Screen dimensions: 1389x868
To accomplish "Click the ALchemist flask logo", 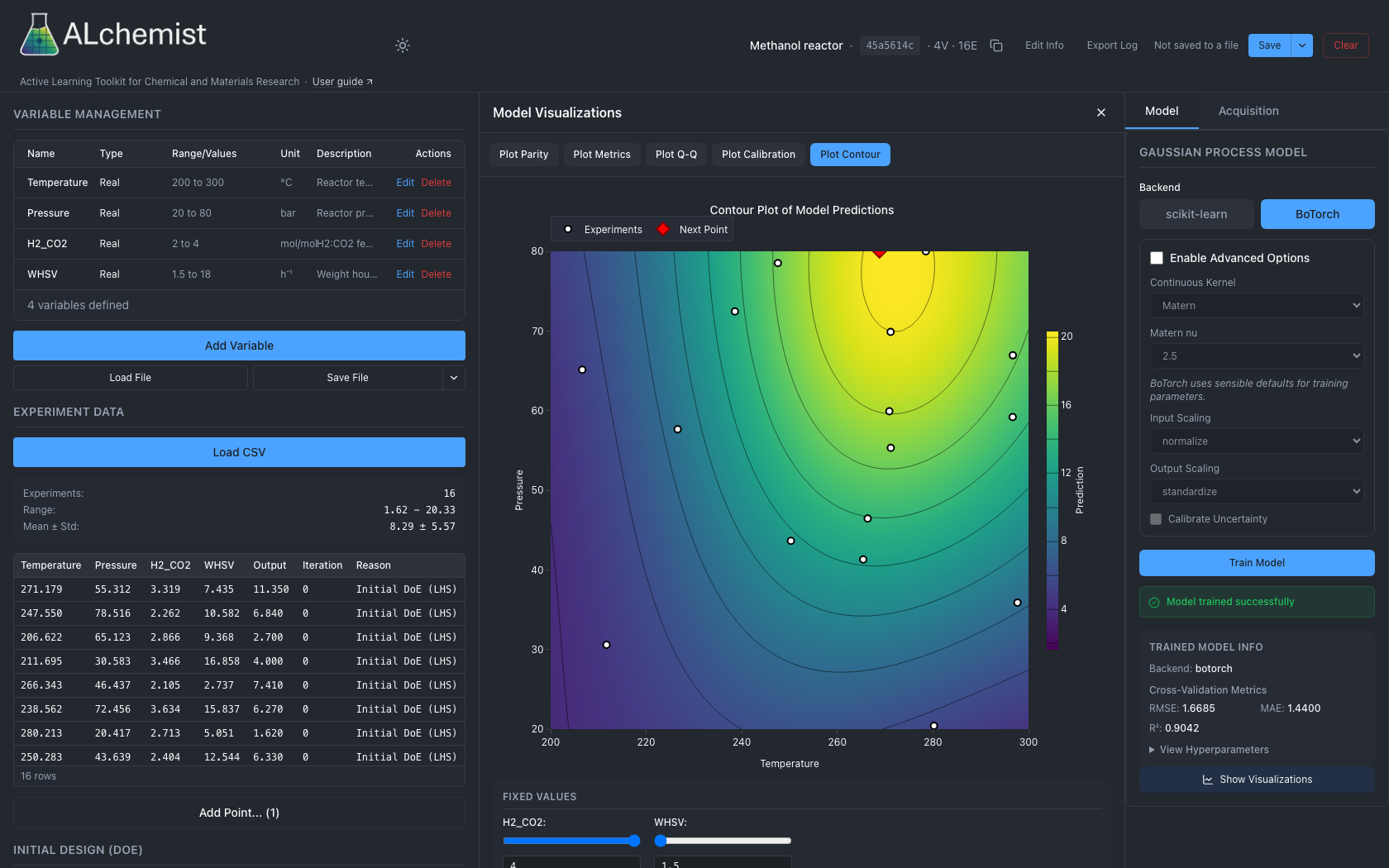I will (39, 35).
